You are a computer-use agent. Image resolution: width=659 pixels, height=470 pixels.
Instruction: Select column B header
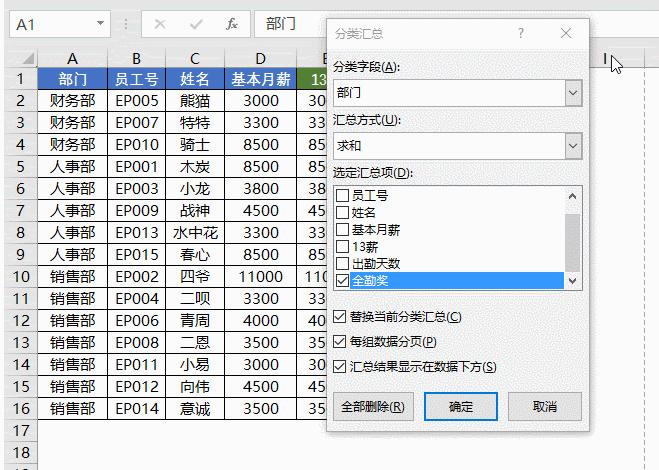coord(137,58)
